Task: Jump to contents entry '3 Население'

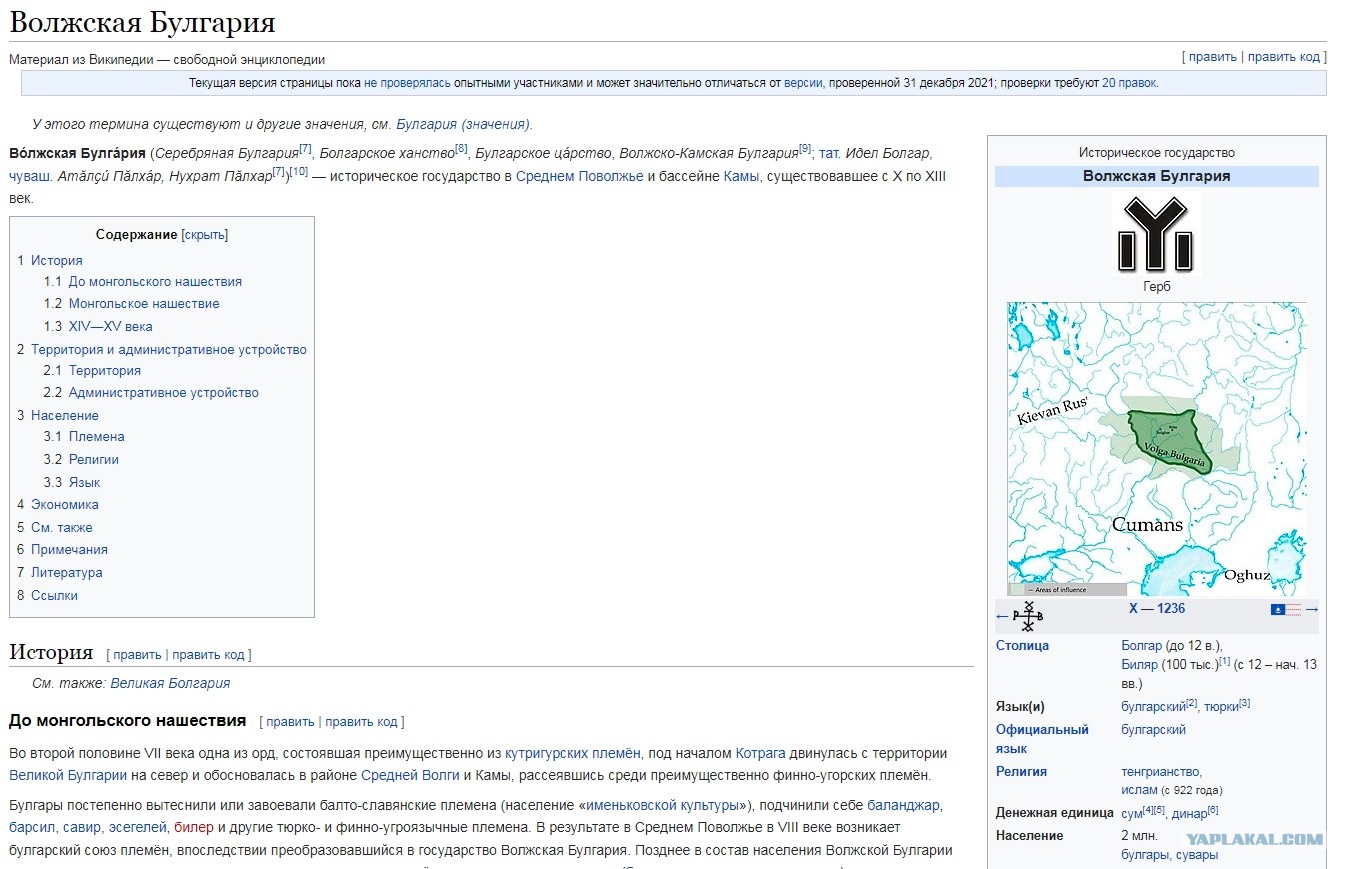Action: tap(58, 416)
